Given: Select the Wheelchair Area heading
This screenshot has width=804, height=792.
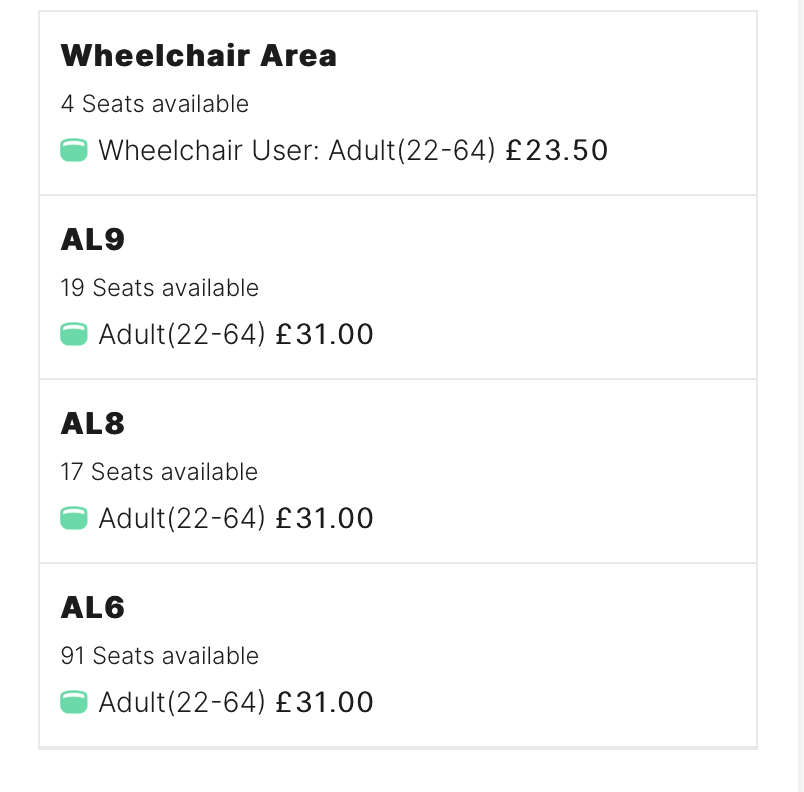Looking at the screenshot, I should (x=198, y=55).
